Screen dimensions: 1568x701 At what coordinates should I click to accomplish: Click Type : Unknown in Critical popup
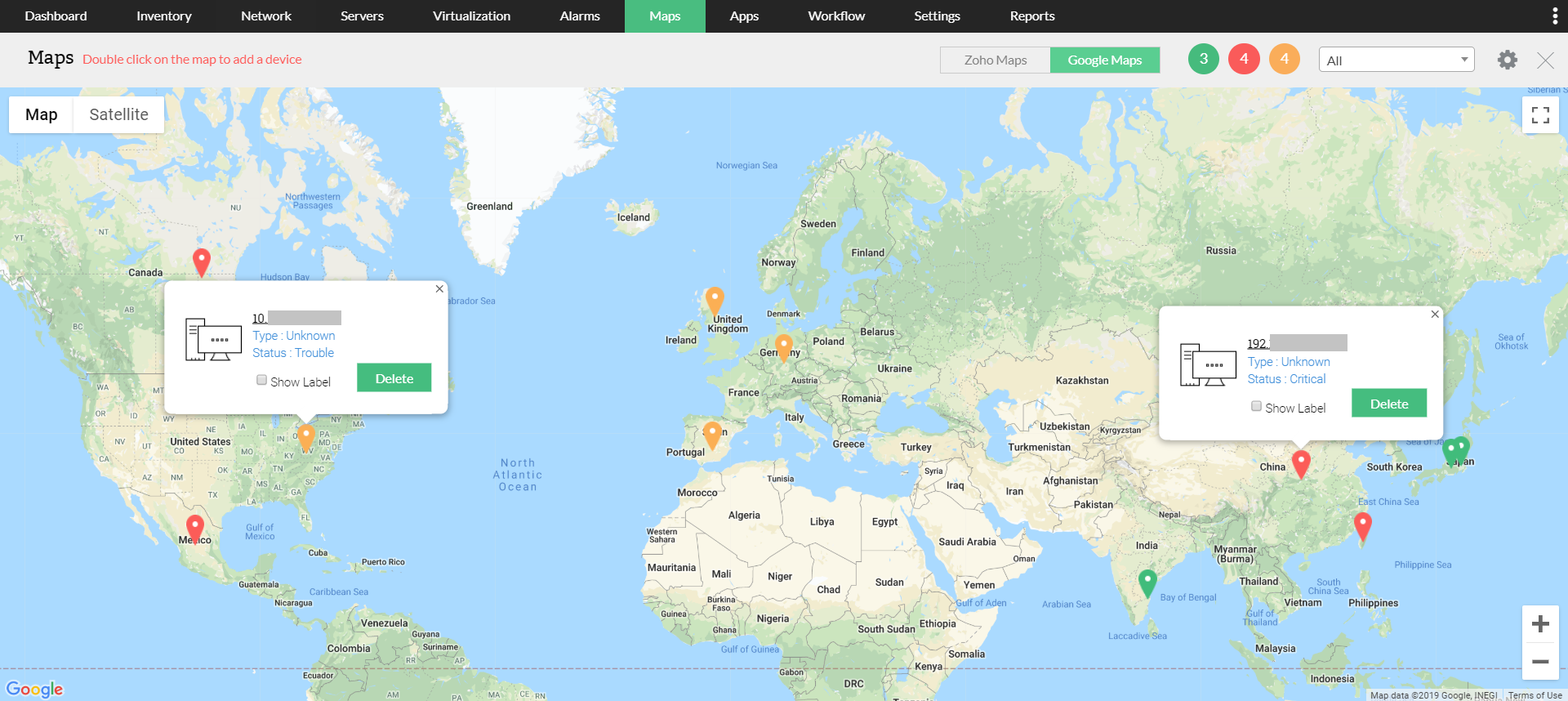pyautogui.click(x=1289, y=362)
